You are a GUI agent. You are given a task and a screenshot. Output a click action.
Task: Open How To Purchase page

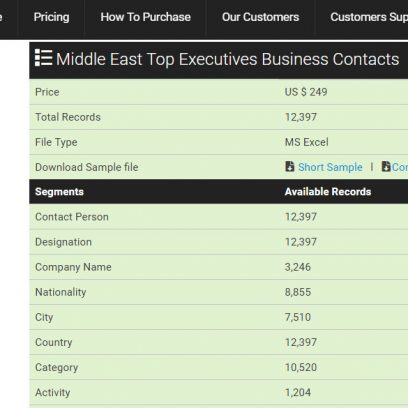[145, 17]
